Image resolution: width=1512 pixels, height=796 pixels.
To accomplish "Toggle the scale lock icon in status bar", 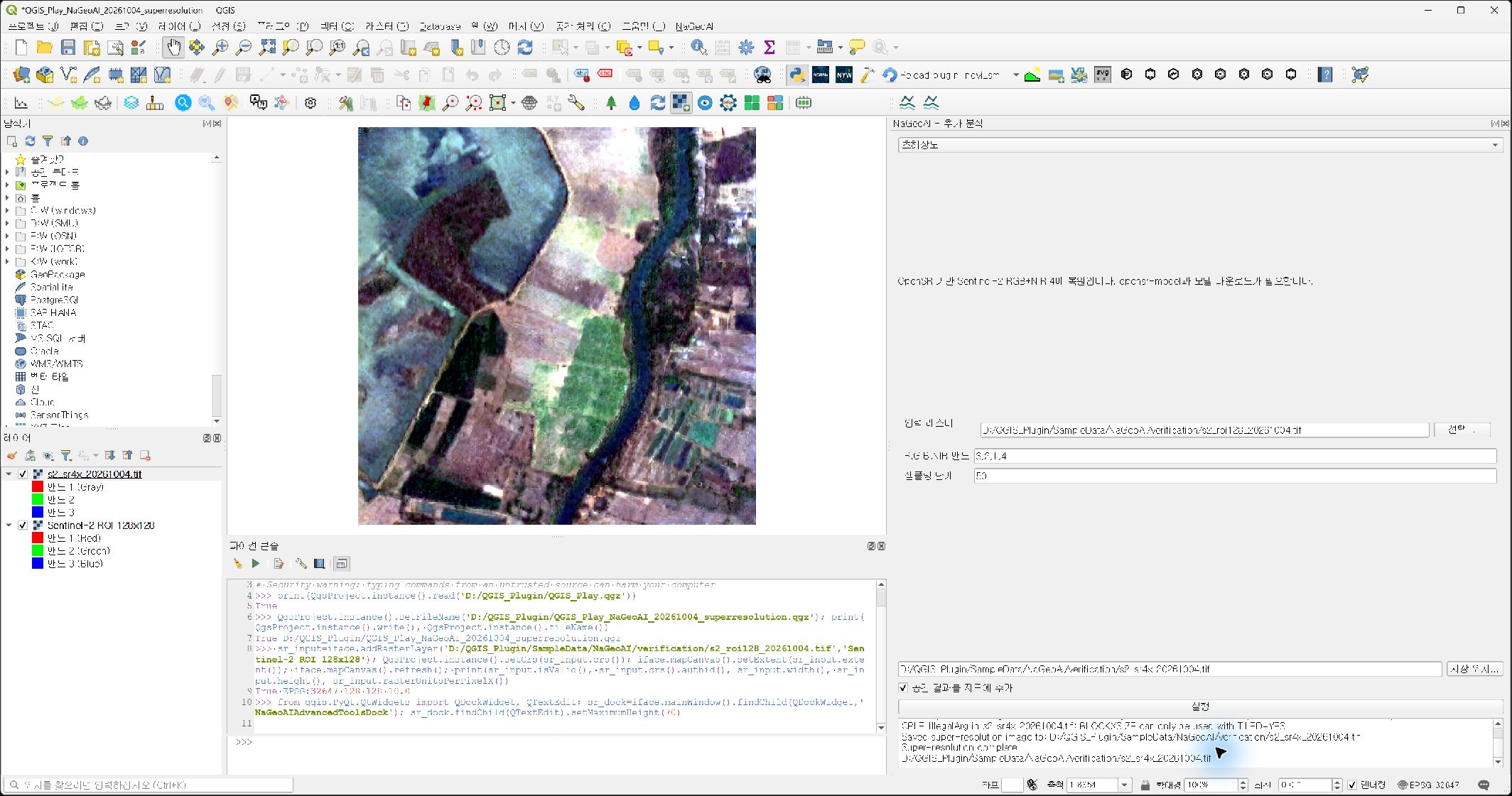I will coord(1145,785).
